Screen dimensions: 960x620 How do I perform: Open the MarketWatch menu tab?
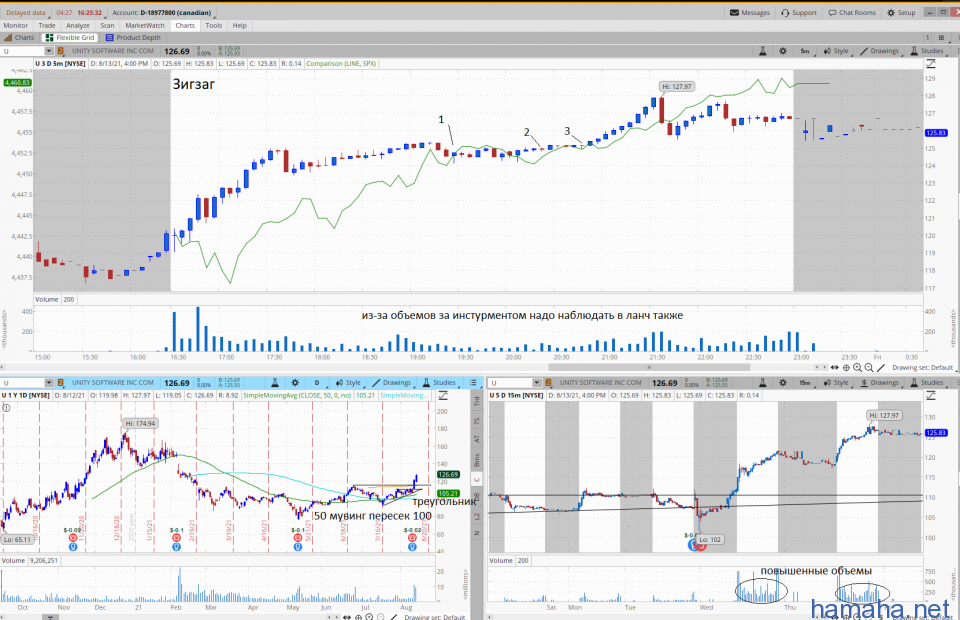[145, 26]
